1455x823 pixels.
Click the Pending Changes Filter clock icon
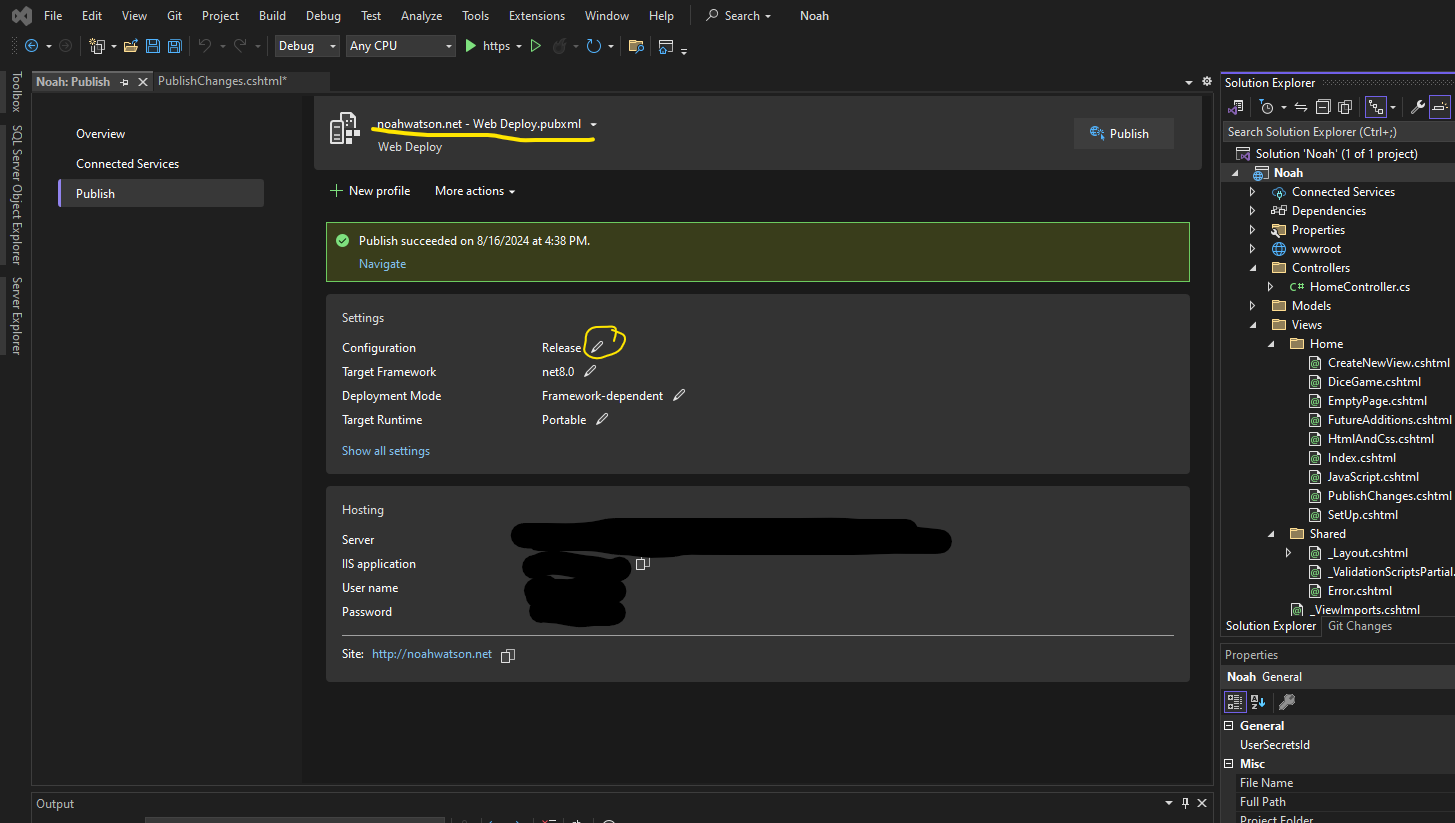click(1267, 107)
